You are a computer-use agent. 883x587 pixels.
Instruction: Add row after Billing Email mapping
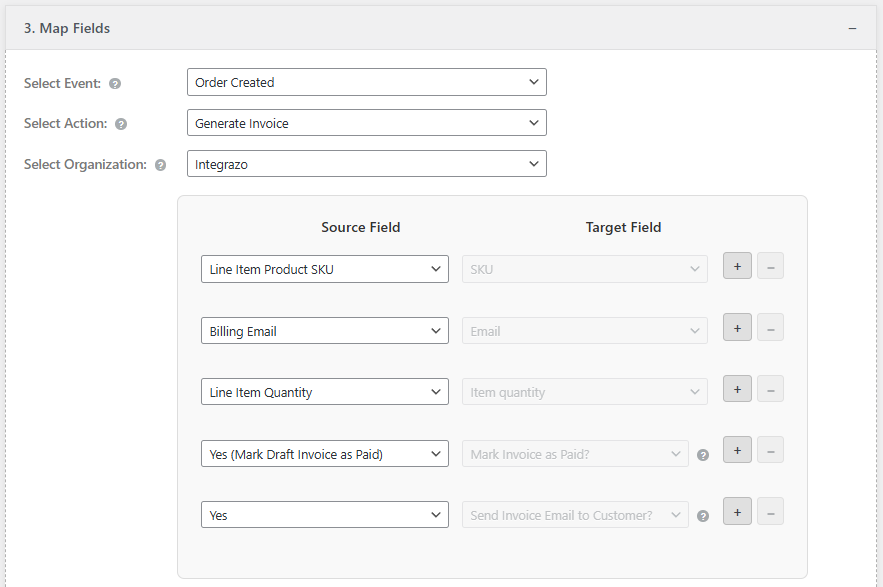pos(737,328)
